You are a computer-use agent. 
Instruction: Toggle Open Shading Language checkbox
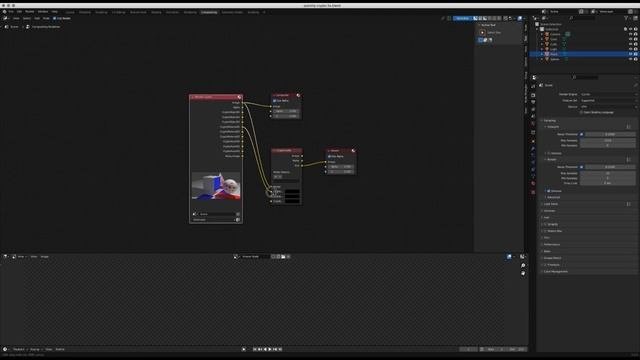[581, 112]
